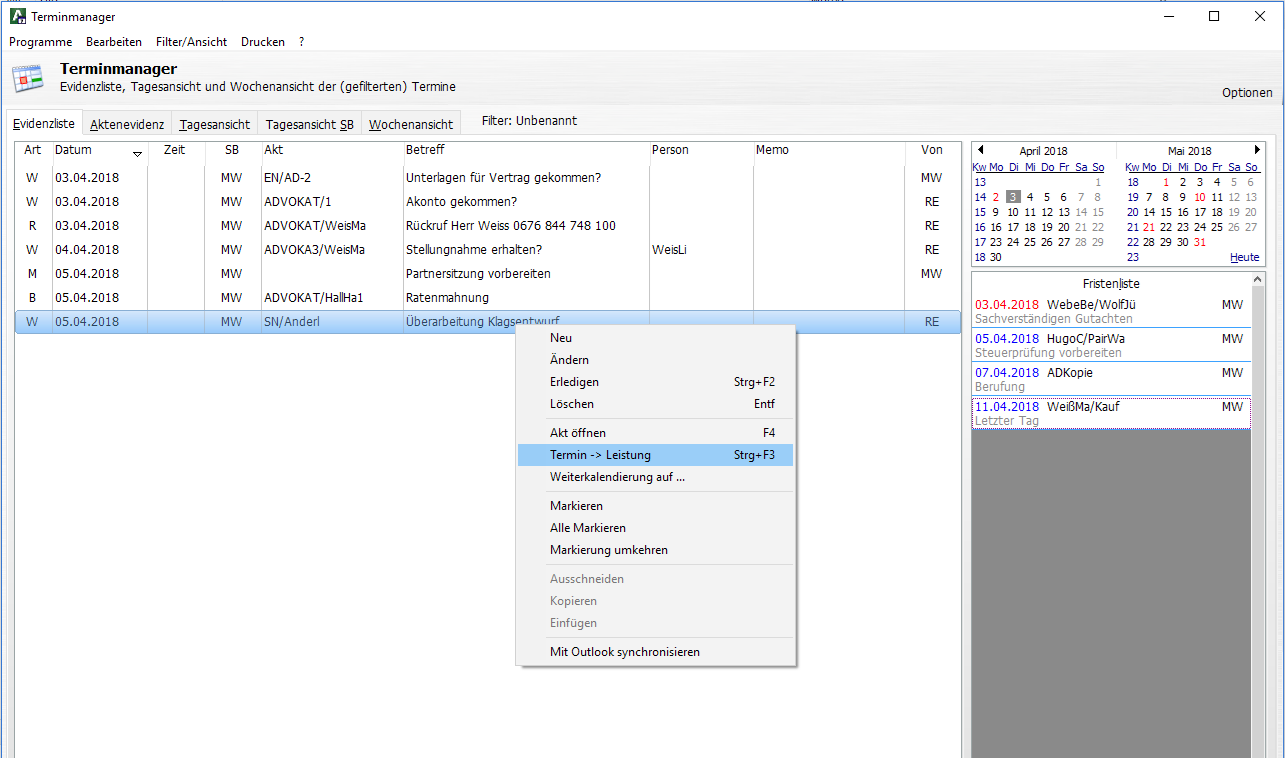Click the Terminmanager calendar icon in header

coord(28,78)
